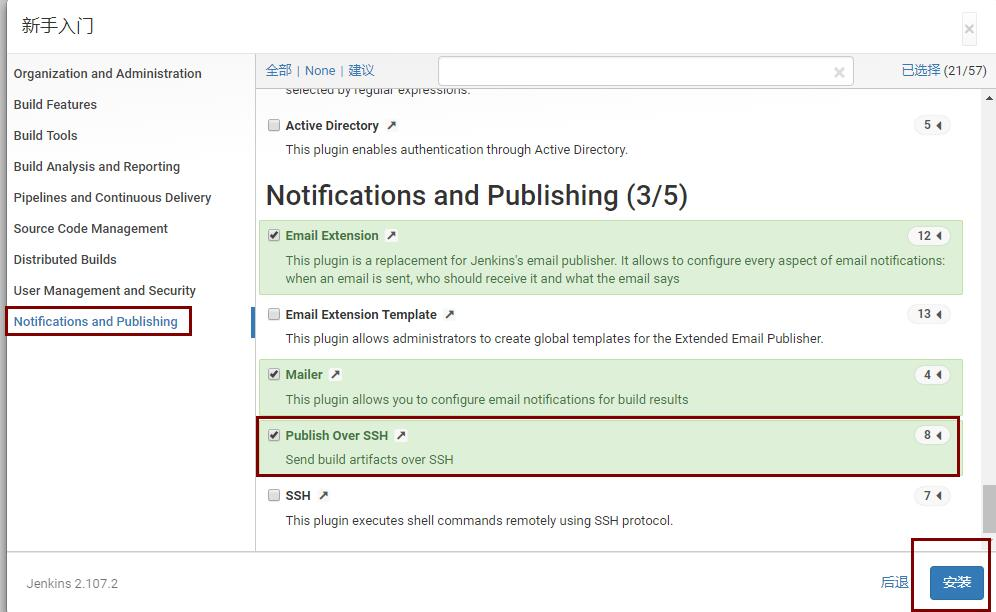Select suggested plugins with 建议 link
996x612 pixels.
coord(361,71)
